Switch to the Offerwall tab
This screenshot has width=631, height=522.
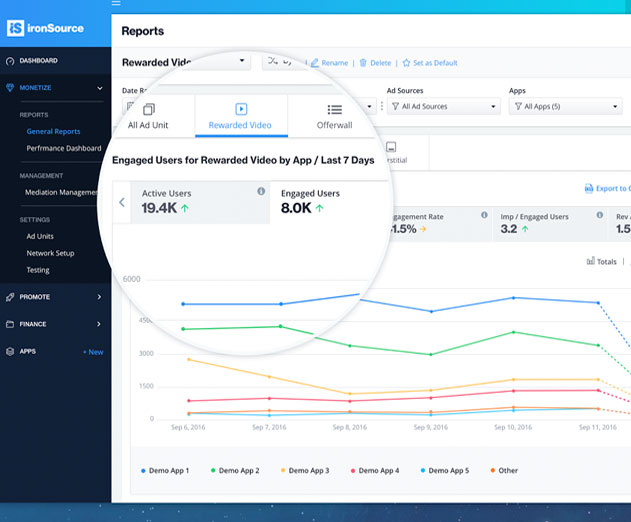(334, 116)
